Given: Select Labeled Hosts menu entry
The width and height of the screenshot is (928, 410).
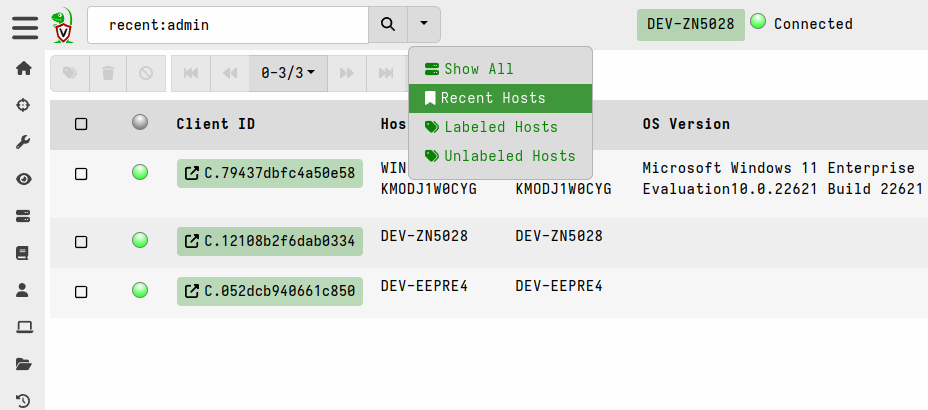Looking at the screenshot, I should tap(500, 127).
